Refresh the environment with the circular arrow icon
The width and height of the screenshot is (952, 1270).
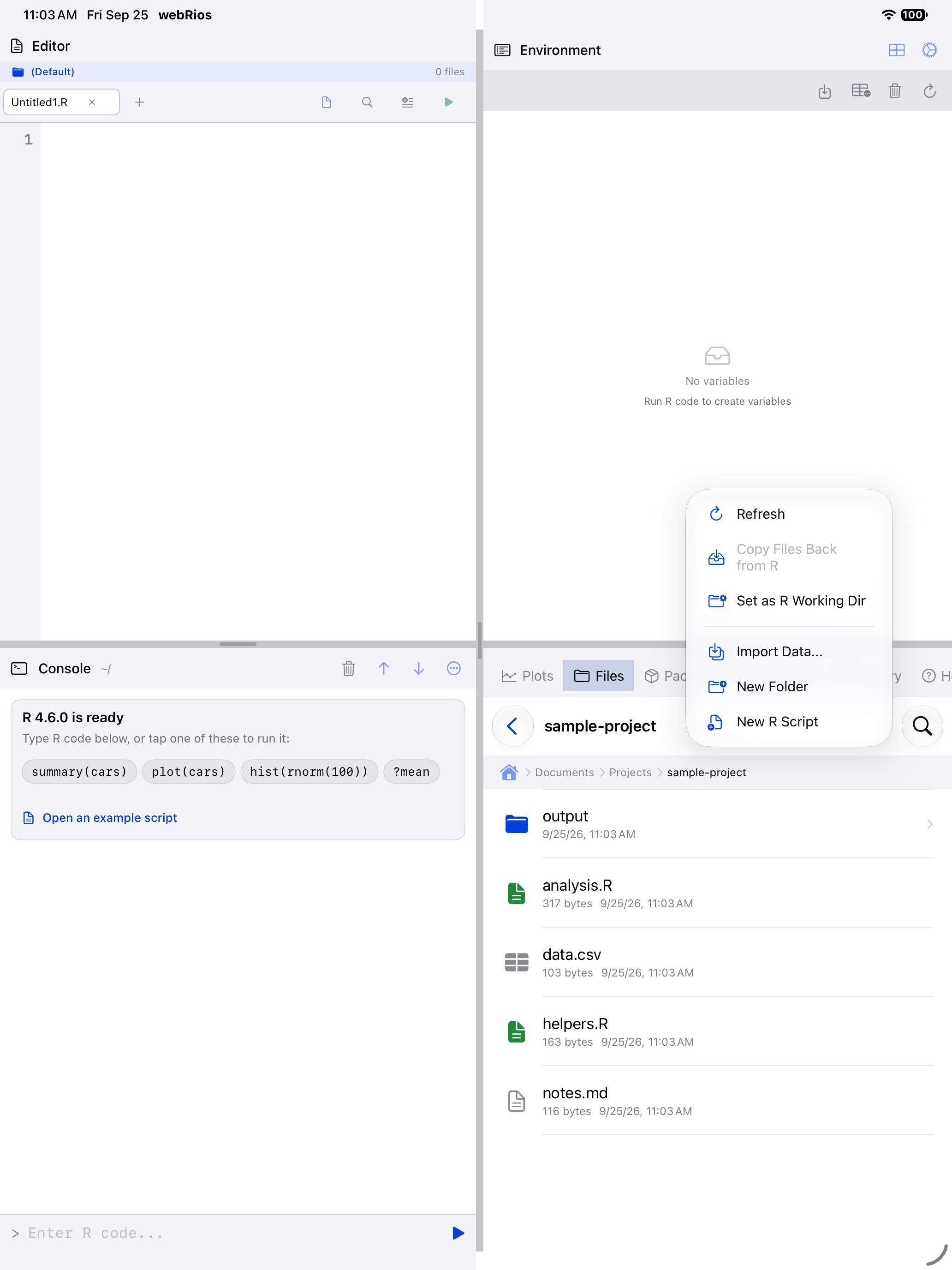[x=929, y=91]
